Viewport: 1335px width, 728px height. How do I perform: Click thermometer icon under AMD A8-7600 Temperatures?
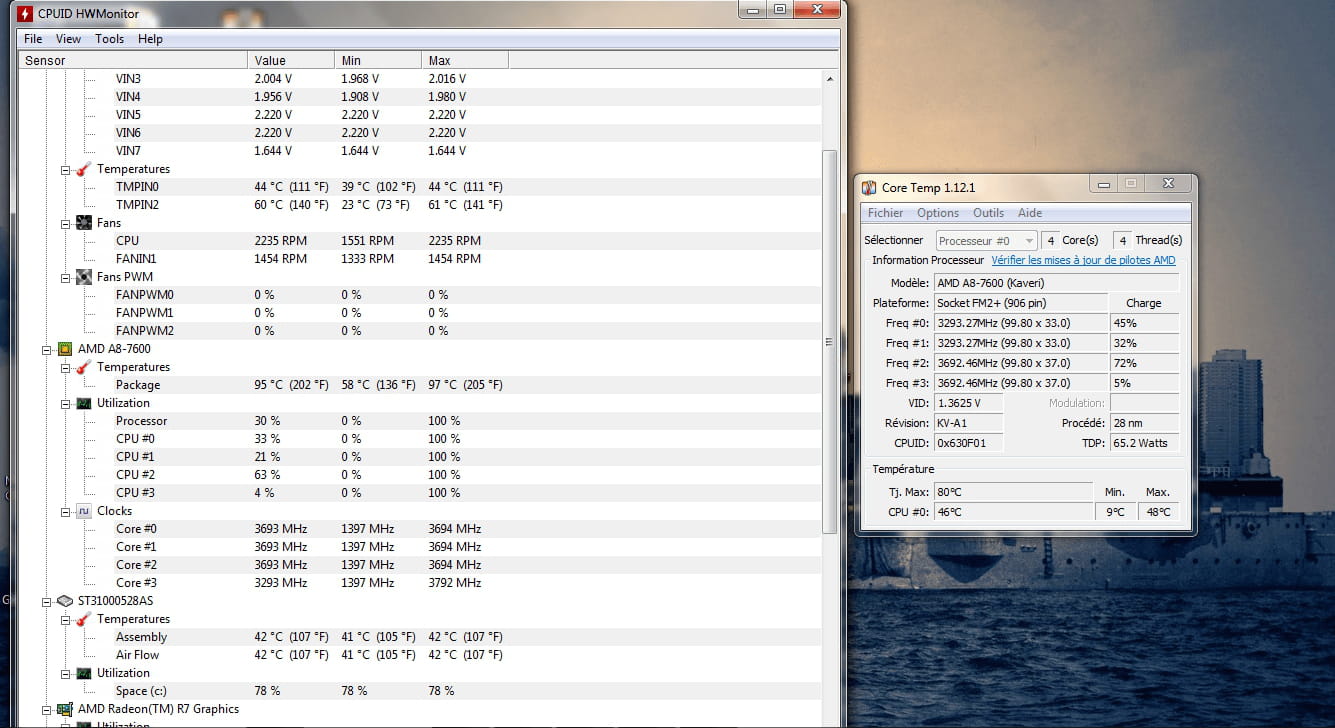pyautogui.click(x=84, y=367)
